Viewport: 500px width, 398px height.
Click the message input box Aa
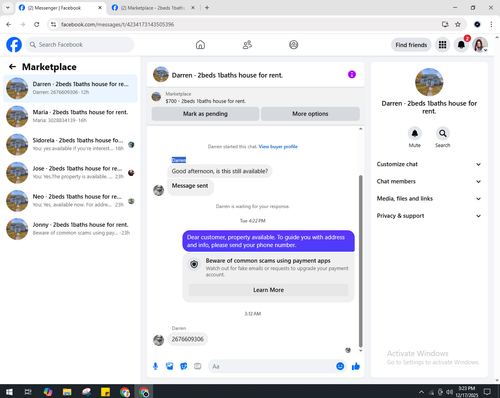tap(272, 366)
